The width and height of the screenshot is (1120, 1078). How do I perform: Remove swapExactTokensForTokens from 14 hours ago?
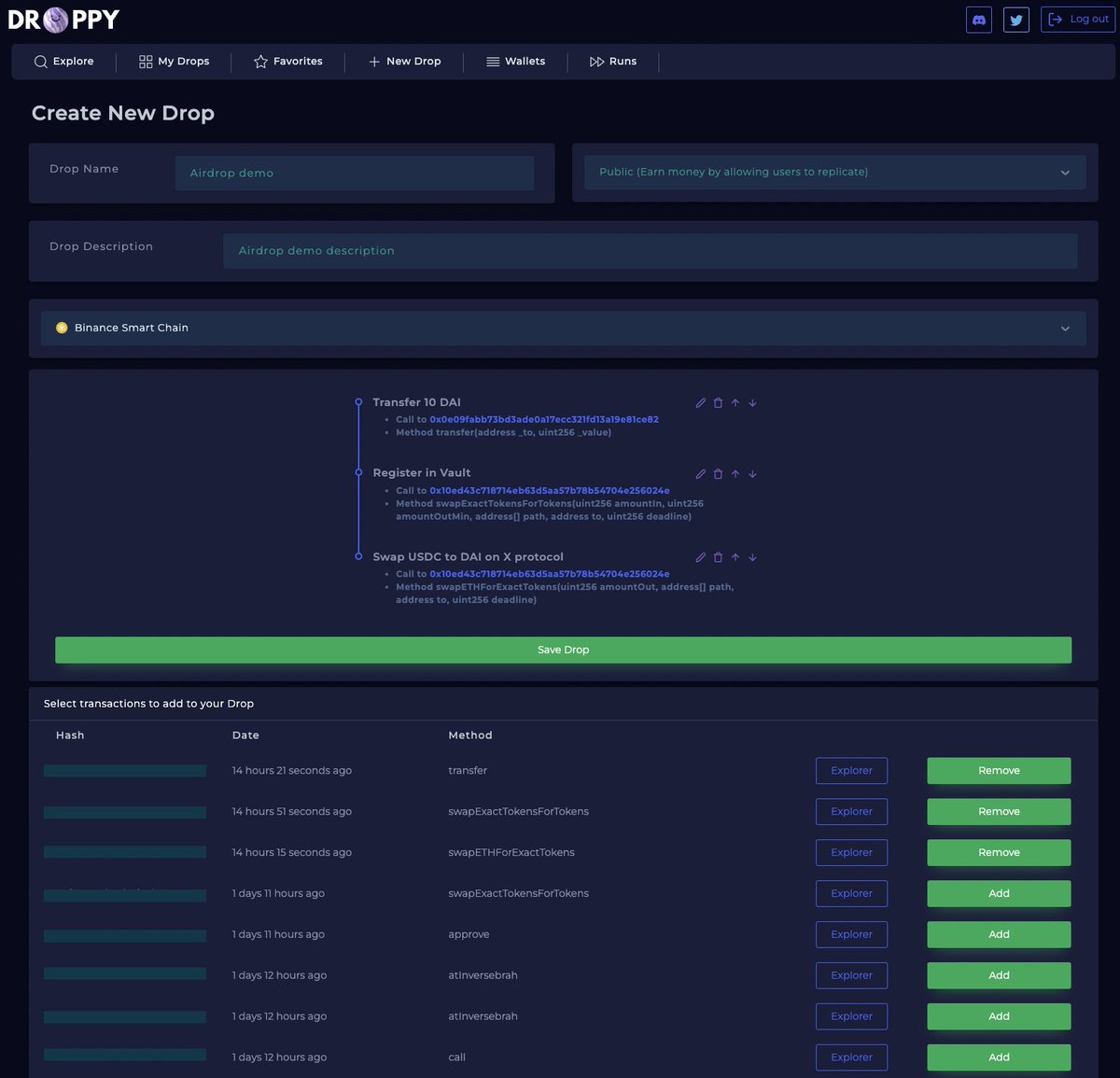tap(999, 812)
